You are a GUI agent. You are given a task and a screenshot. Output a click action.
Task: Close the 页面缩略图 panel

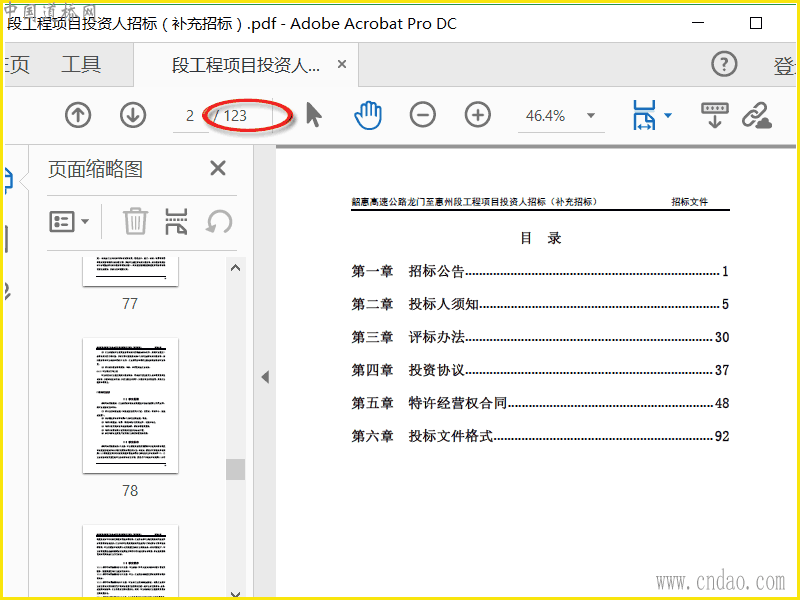coord(218,168)
